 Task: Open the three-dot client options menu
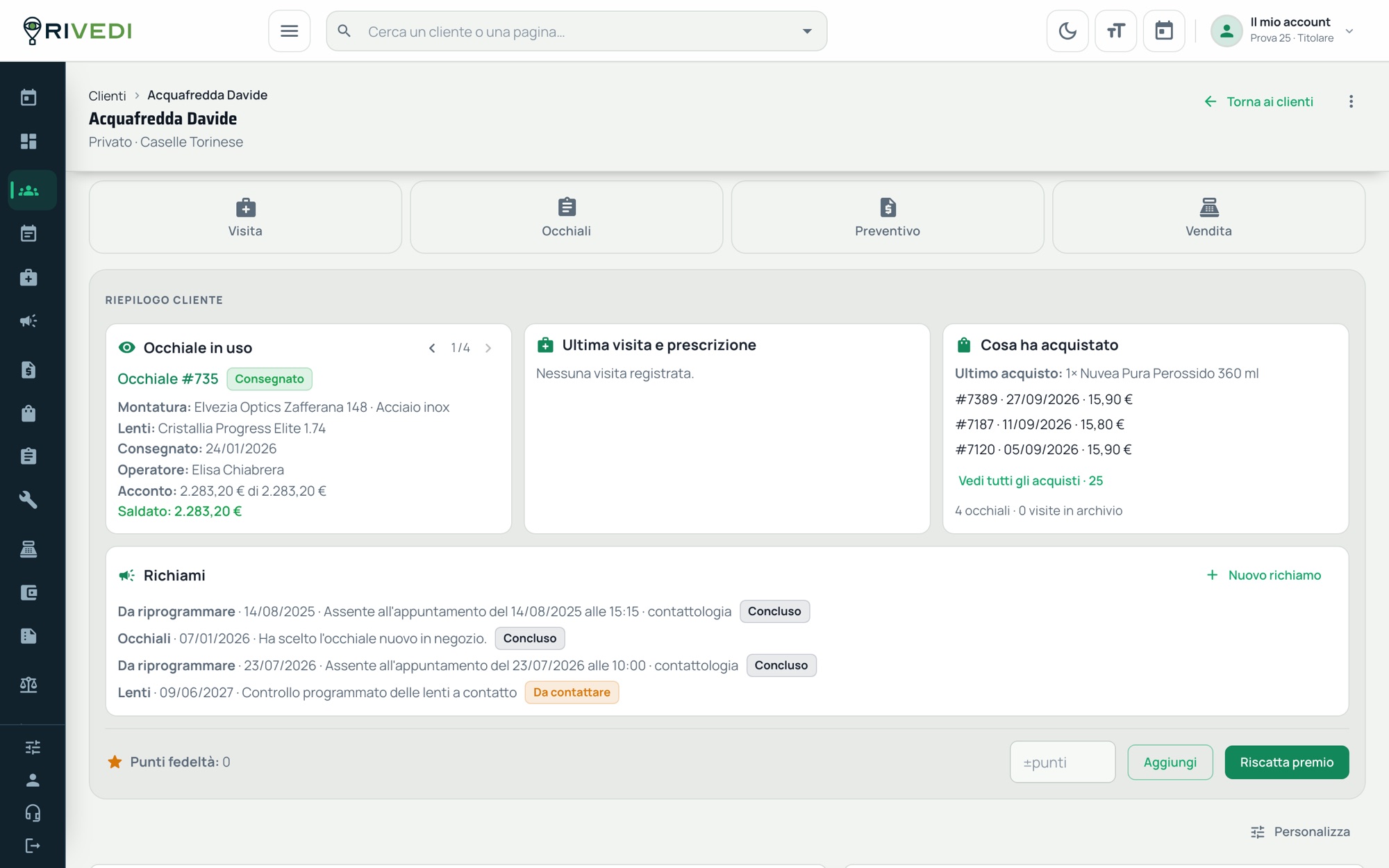pyautogui.click(x=1351, y=102)
